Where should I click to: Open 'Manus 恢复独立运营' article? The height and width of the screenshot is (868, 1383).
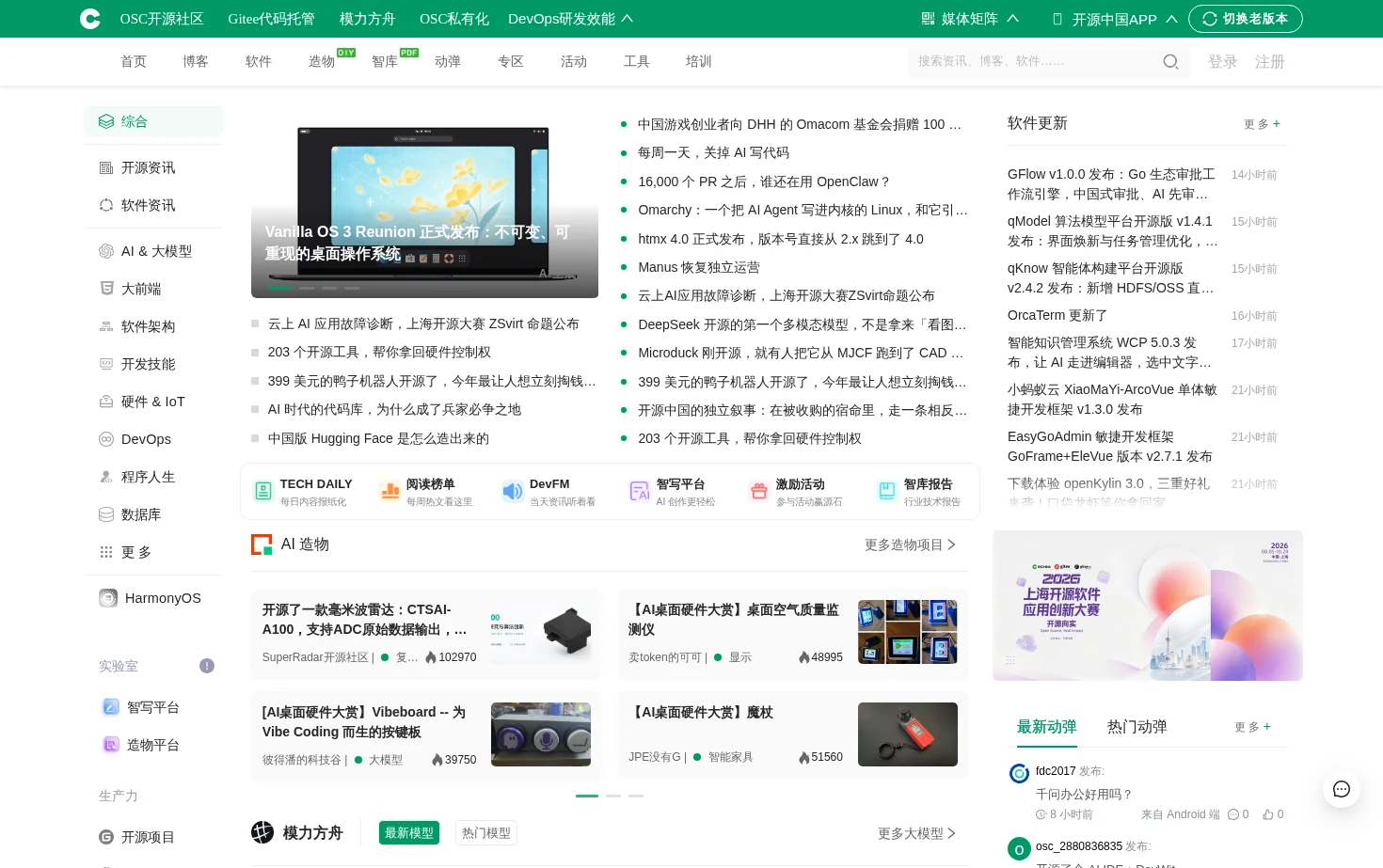(699, 267)
